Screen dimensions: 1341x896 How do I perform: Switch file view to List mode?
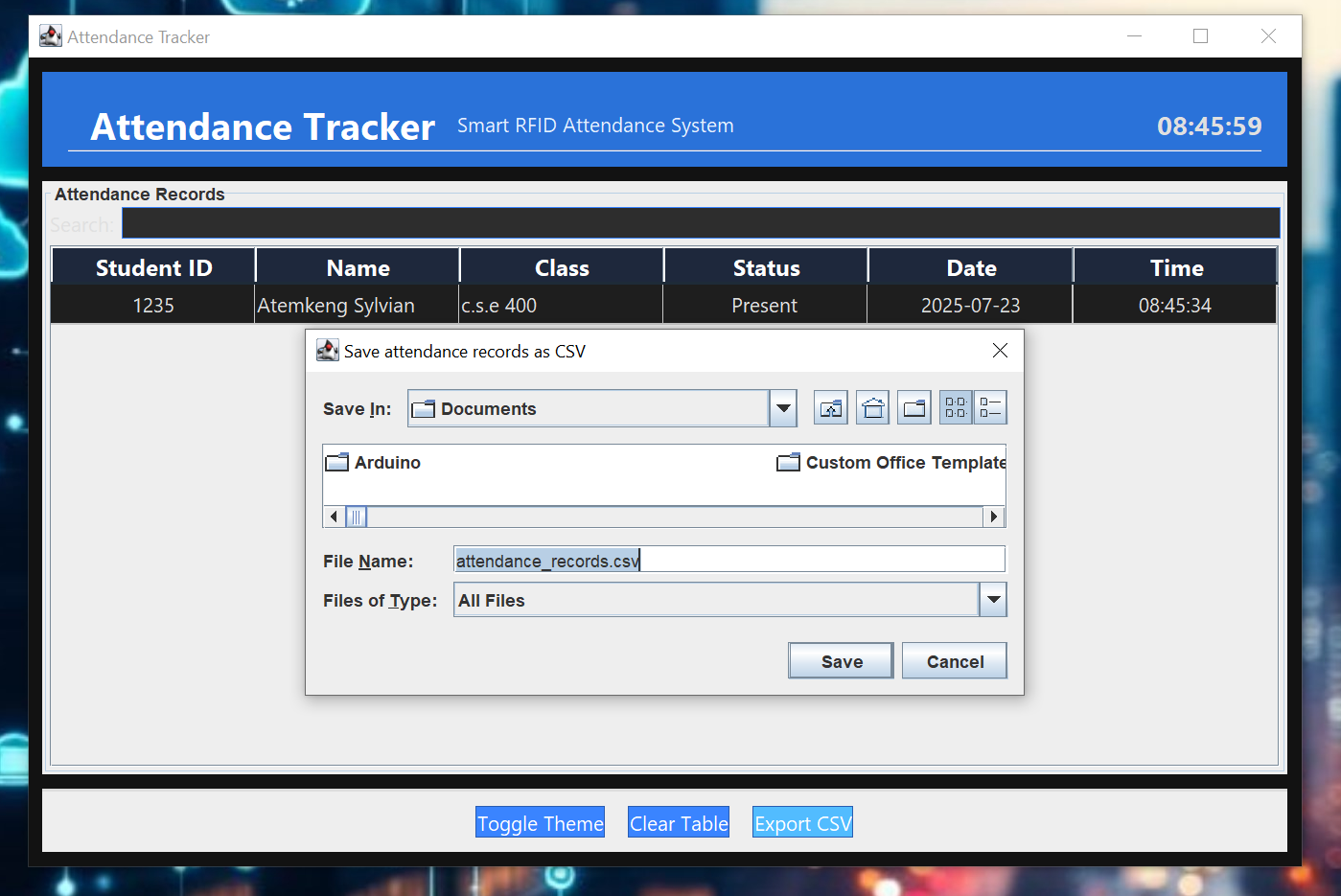[956, 408]
